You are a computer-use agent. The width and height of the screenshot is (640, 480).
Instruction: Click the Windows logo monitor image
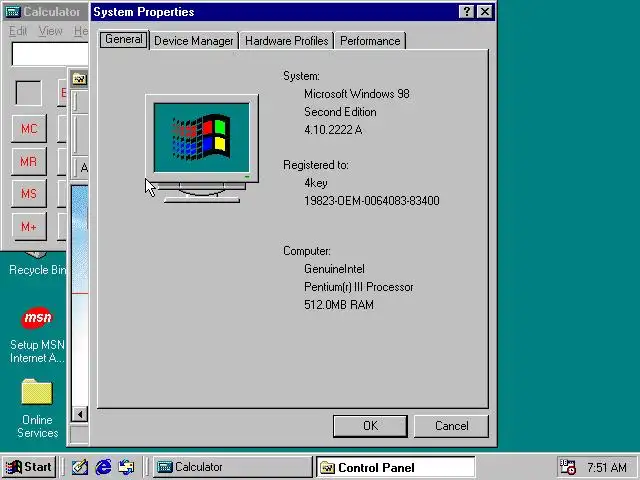point(202,149)
